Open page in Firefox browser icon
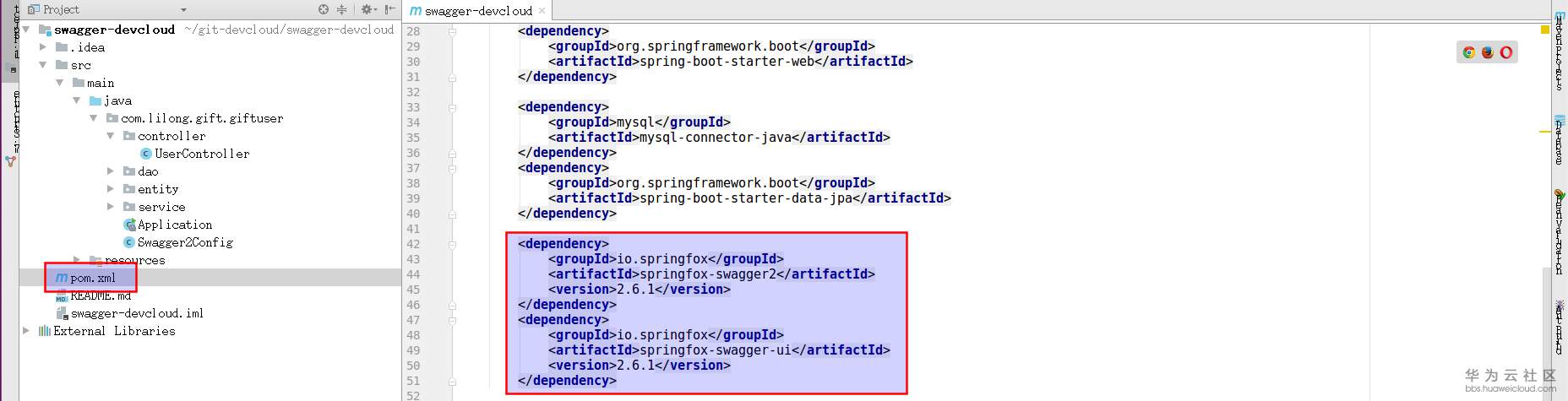 coord(1488,52)
